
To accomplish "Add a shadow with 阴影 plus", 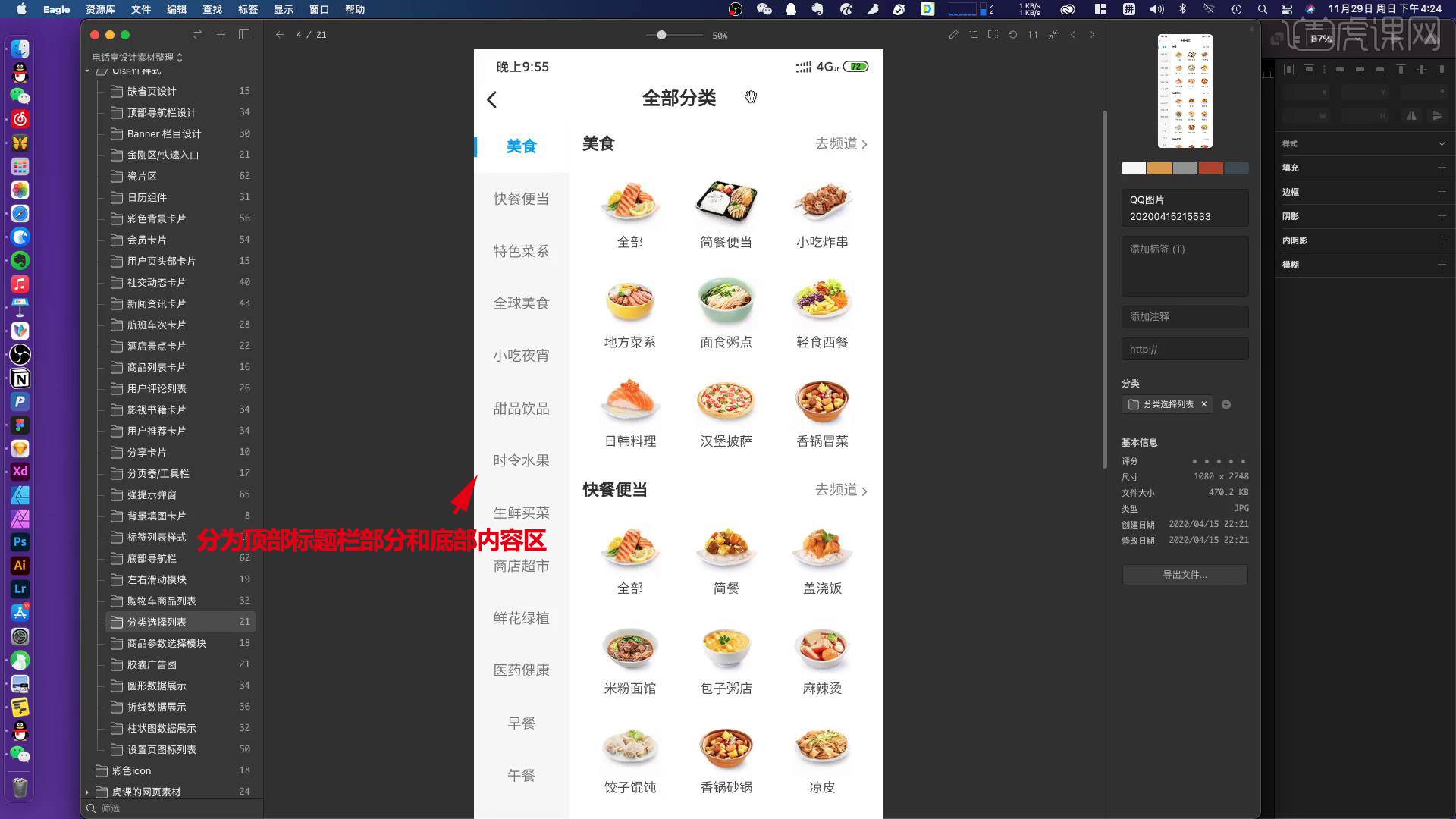I will coord(1442,216).
